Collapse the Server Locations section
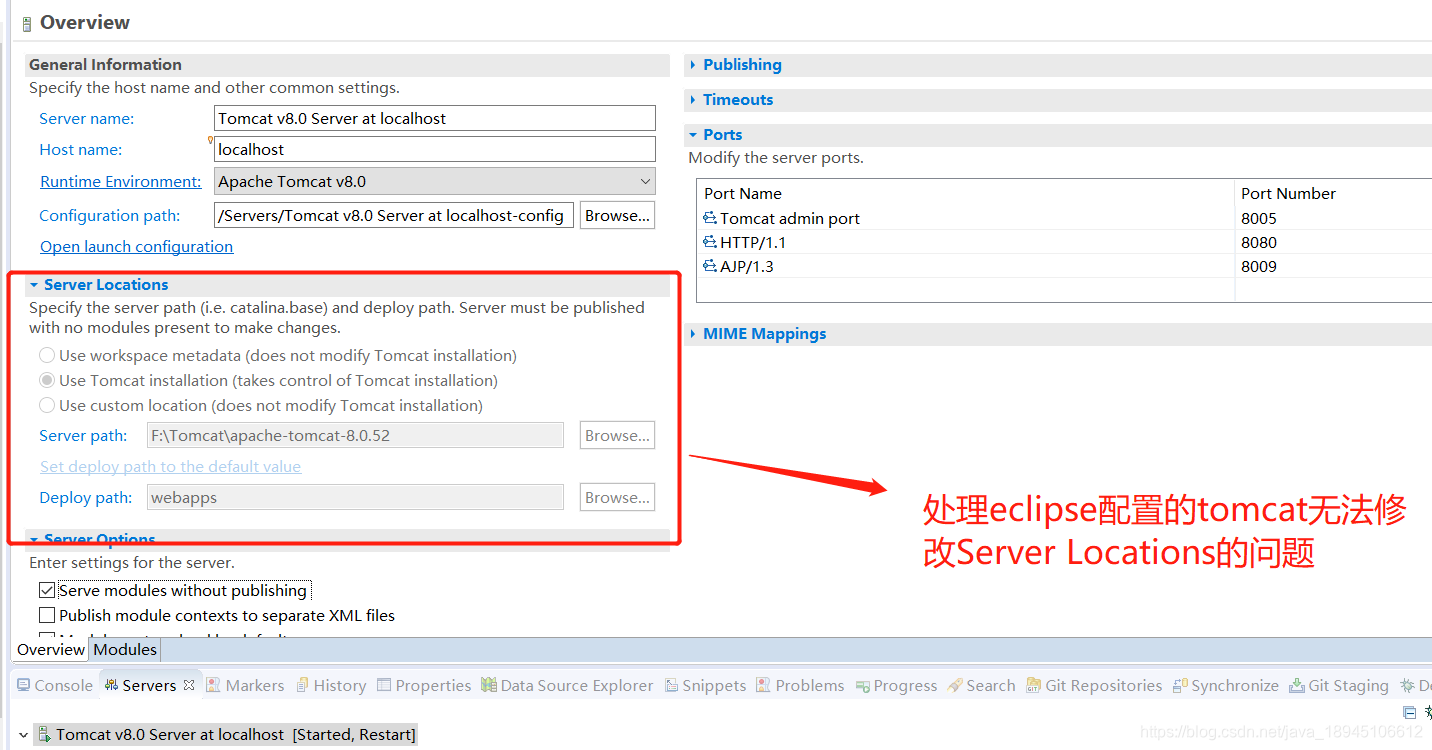1432x750 pixels. tap(34, 285)
